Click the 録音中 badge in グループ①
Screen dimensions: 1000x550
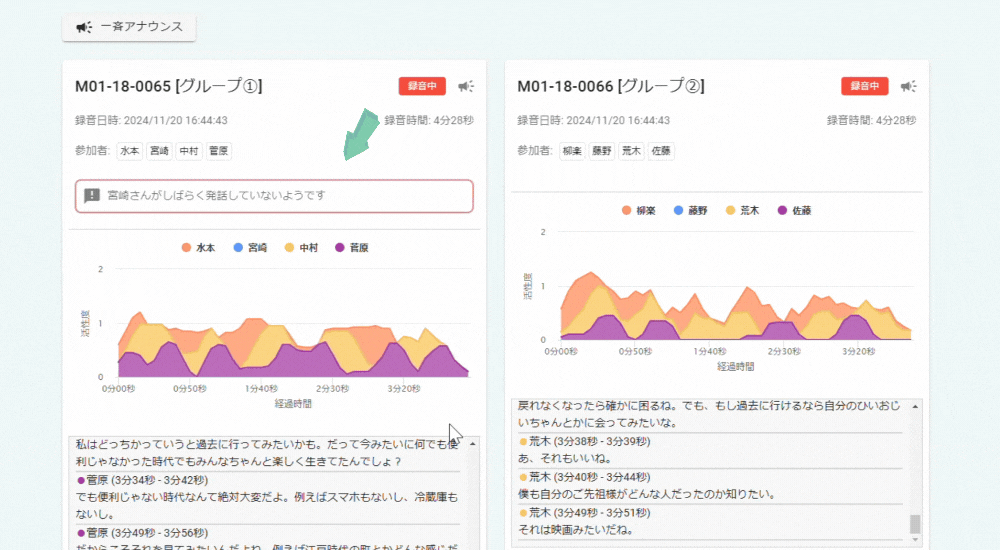tap(422, 87)
